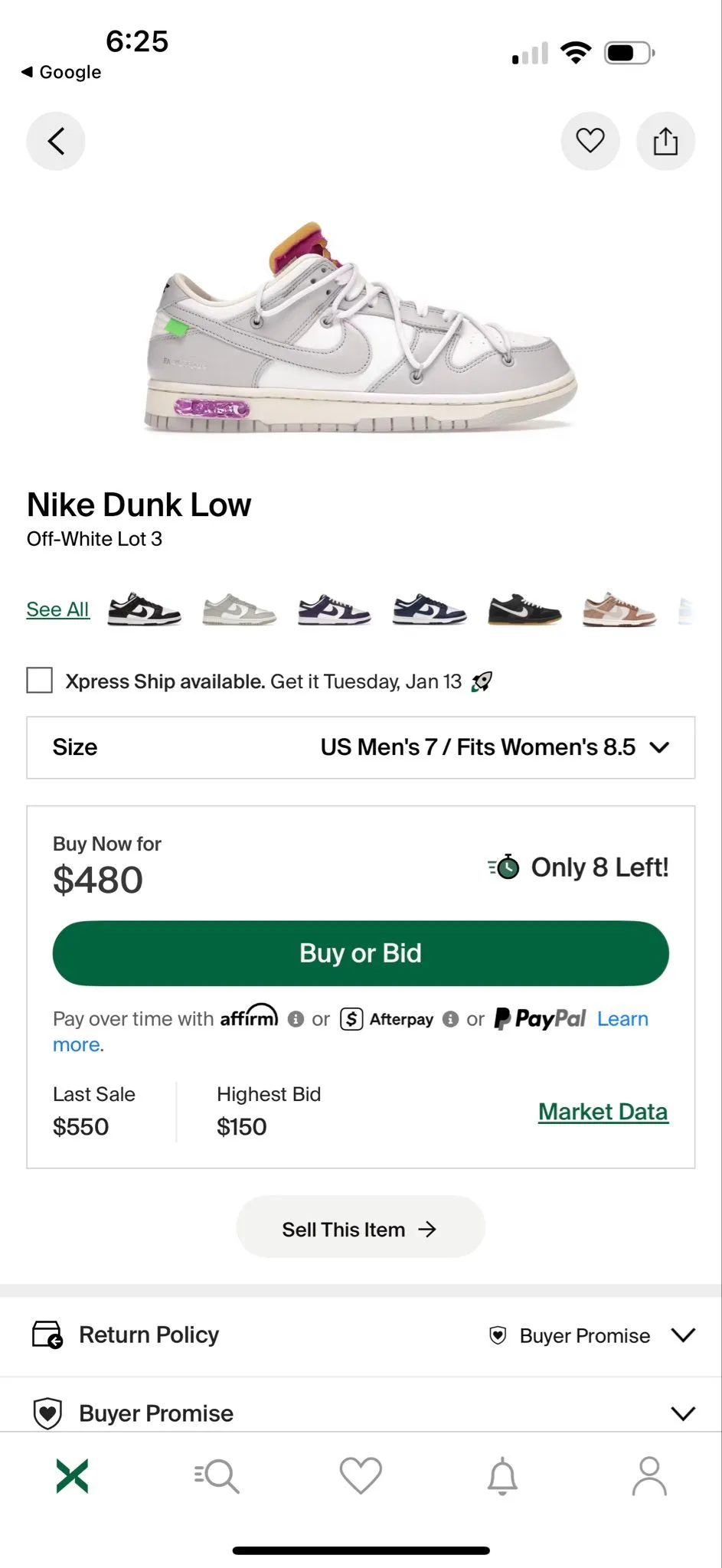Favorite this sneaker with heart icon
722x1568 pixels.
tap(590, 142)
